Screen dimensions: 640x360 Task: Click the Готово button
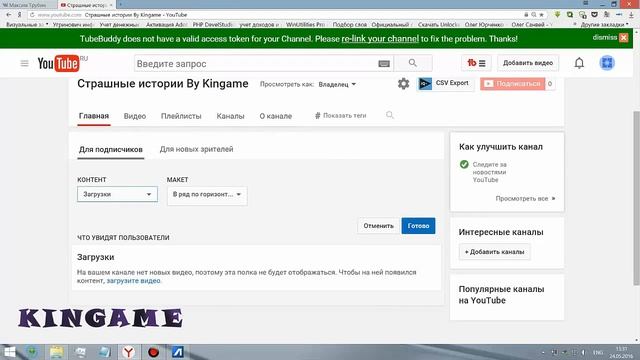[418, 226]
